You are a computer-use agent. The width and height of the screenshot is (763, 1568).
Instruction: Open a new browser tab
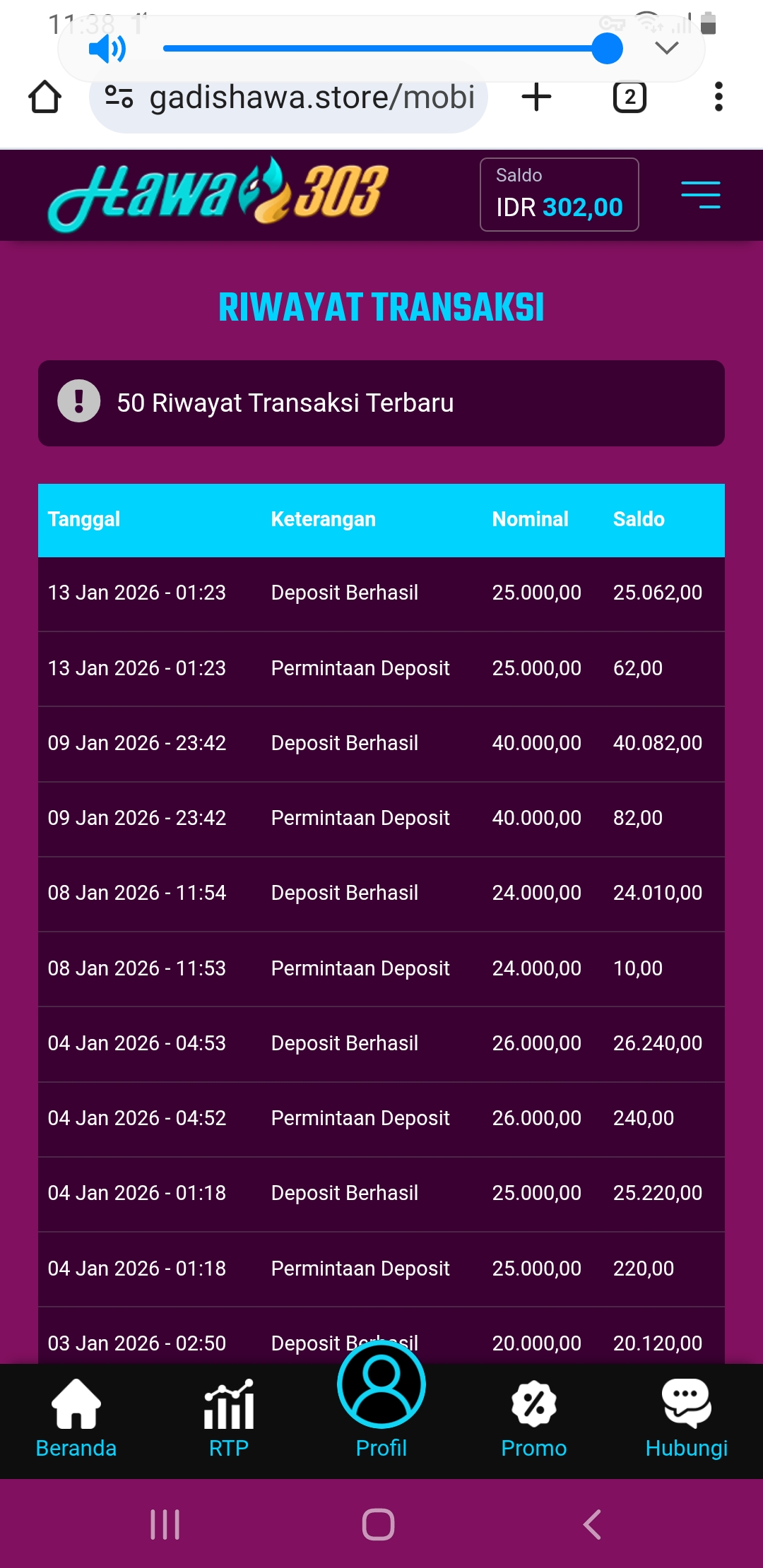(536, 97)
